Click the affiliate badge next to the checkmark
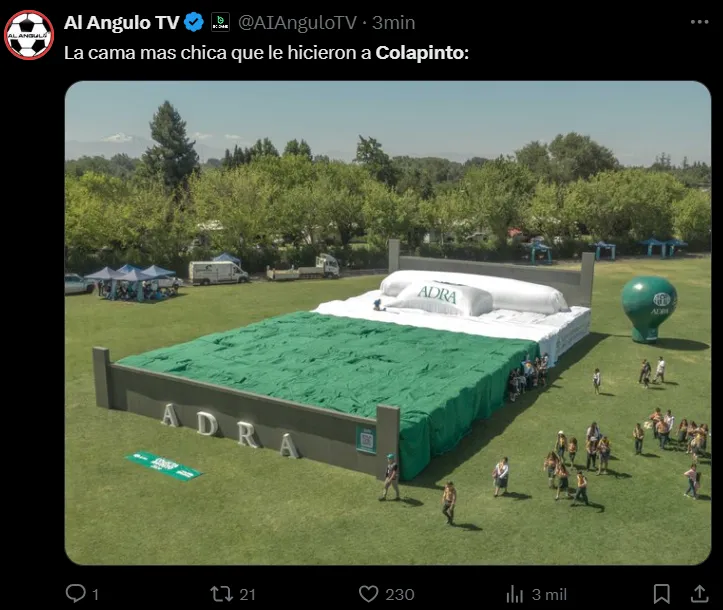 220,22
